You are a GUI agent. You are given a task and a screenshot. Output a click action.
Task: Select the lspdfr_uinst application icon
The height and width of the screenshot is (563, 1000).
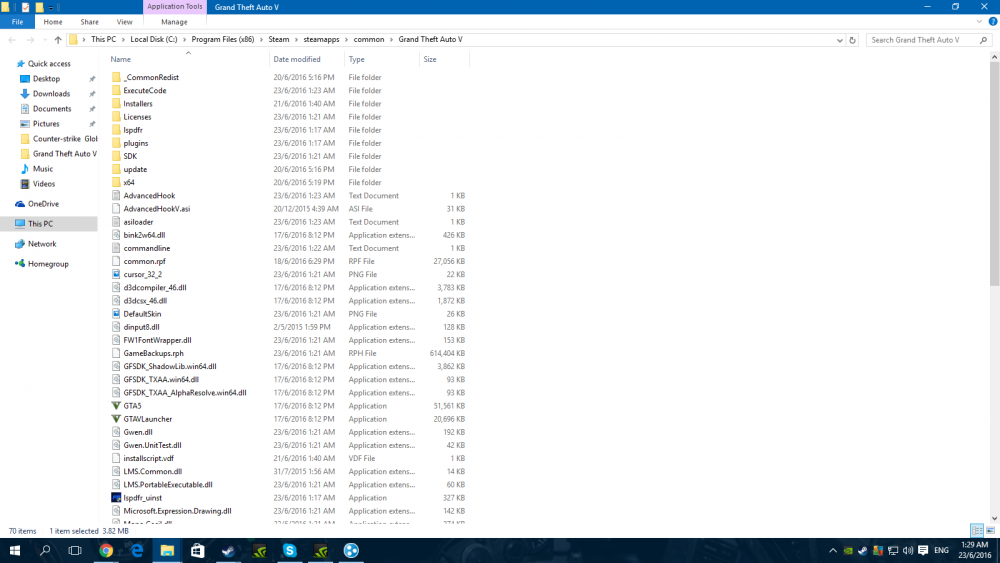tap(116, 498)
